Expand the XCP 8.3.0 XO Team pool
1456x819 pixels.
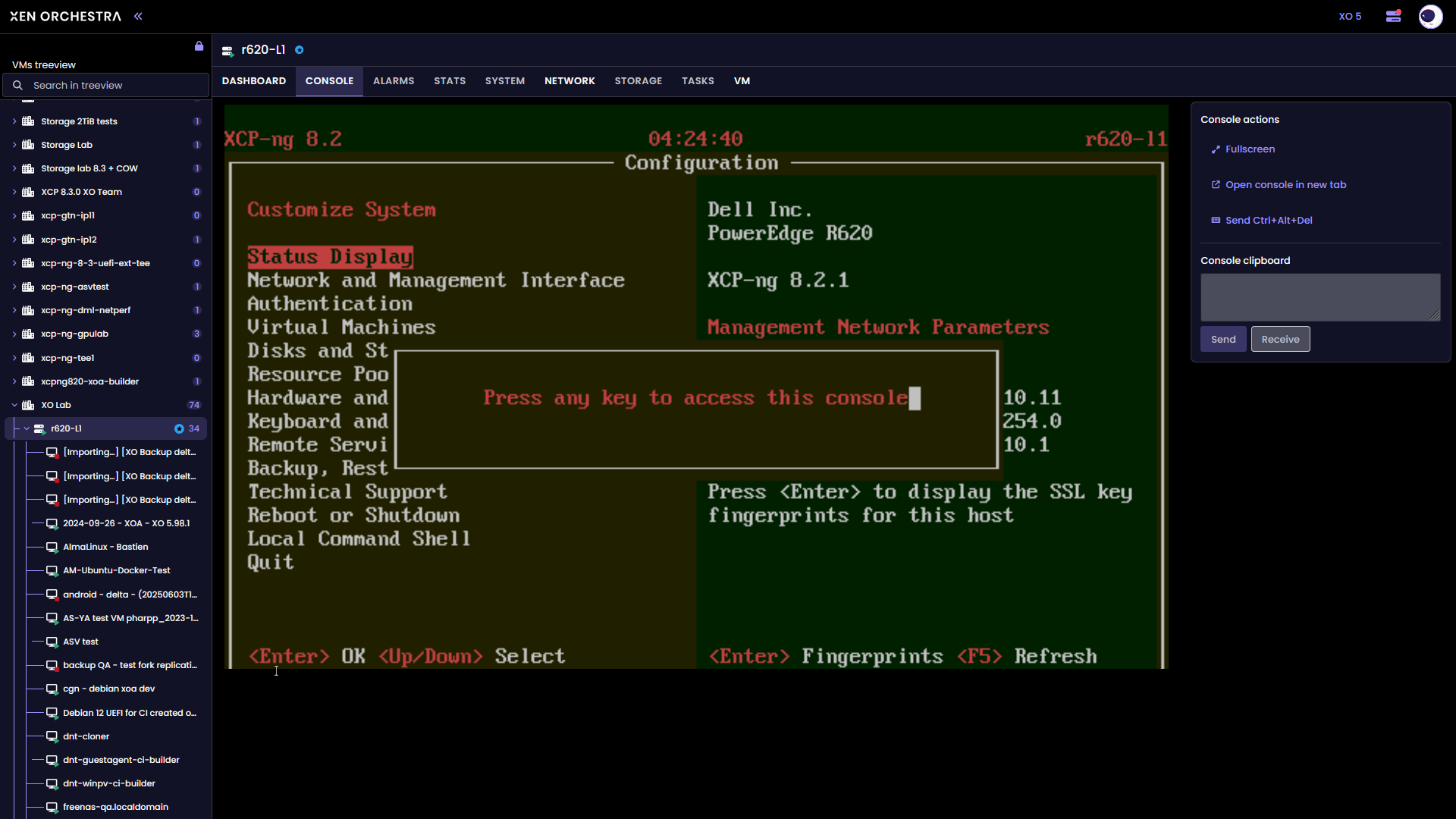click(14, 192)
